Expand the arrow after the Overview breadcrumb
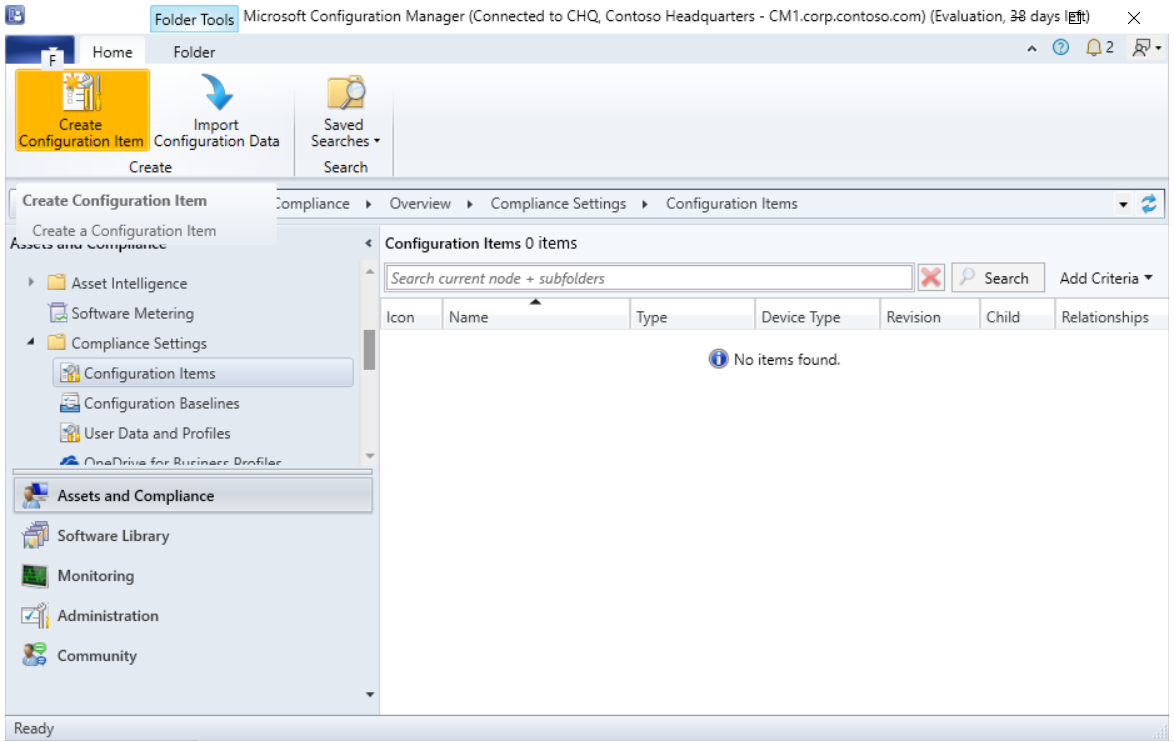This screenshot has height=742, width=1174. tap(469, 204)
